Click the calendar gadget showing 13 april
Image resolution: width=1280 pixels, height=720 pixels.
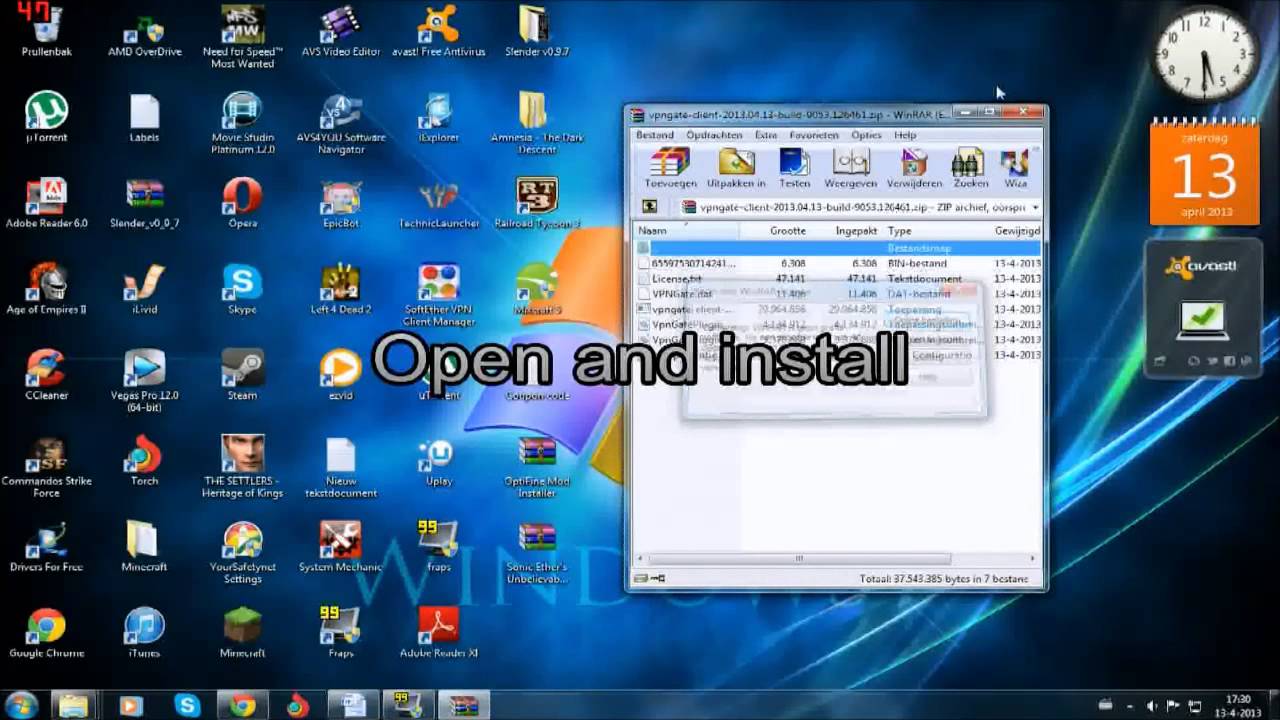click(1204, 172)
